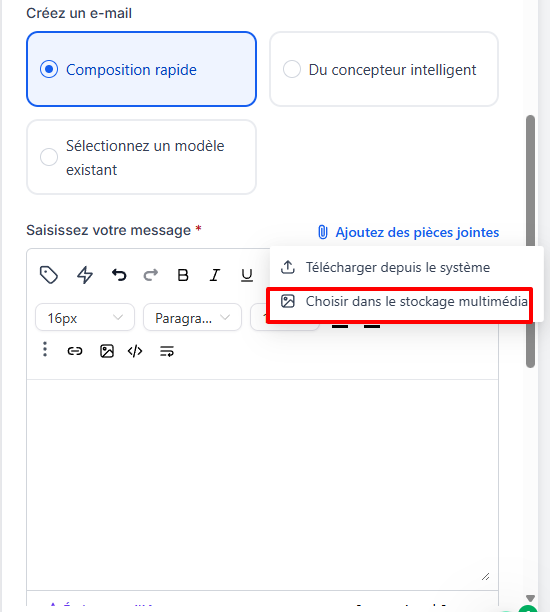This screenshot has width=550, height=612.
Task: Insert an image using the toolbar image icon
Action: [107, 351]
